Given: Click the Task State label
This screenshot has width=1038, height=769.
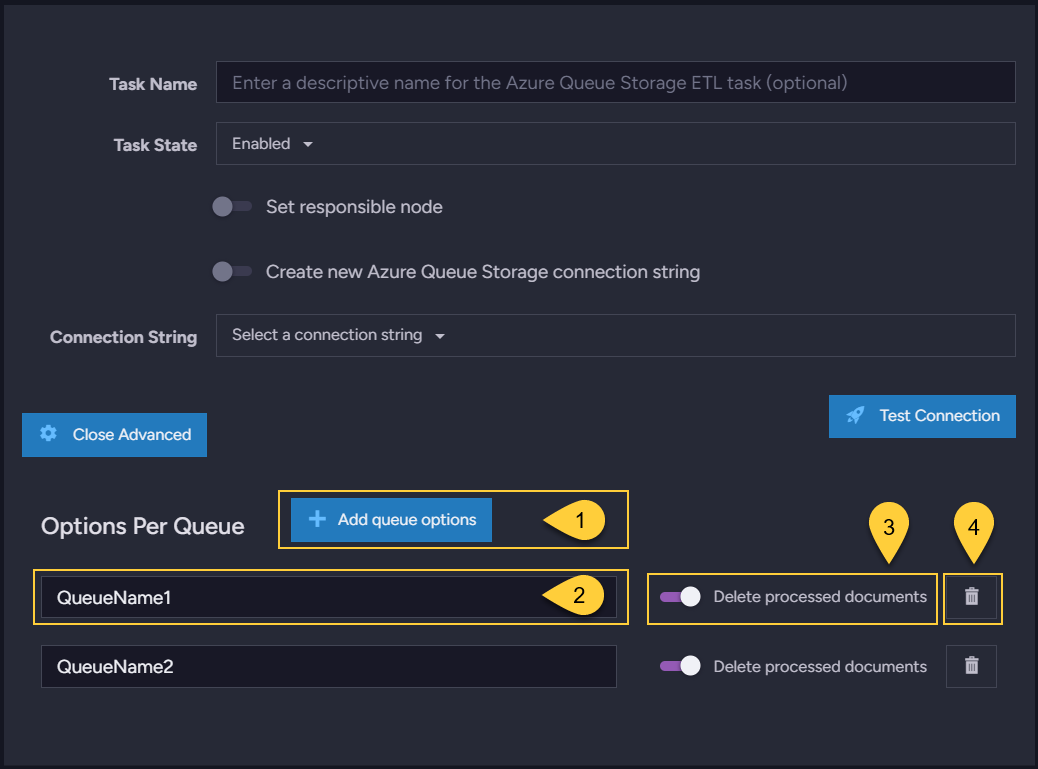Looking at the screenshot, I should pos(156,145).
